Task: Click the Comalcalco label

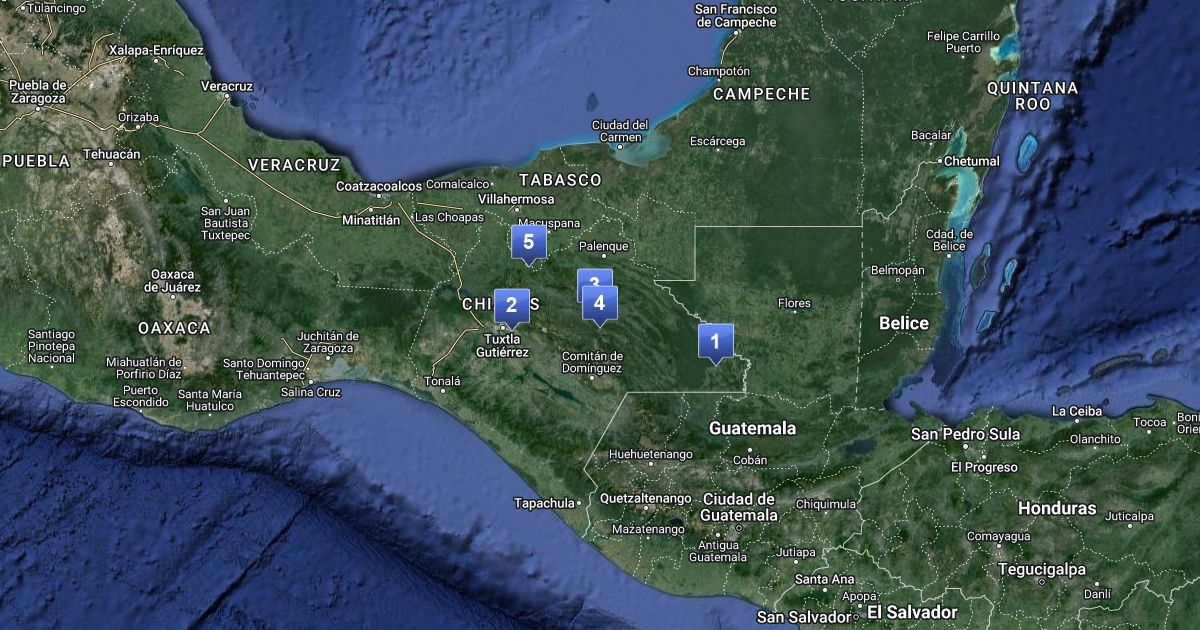Action: [x=459, y=184]
